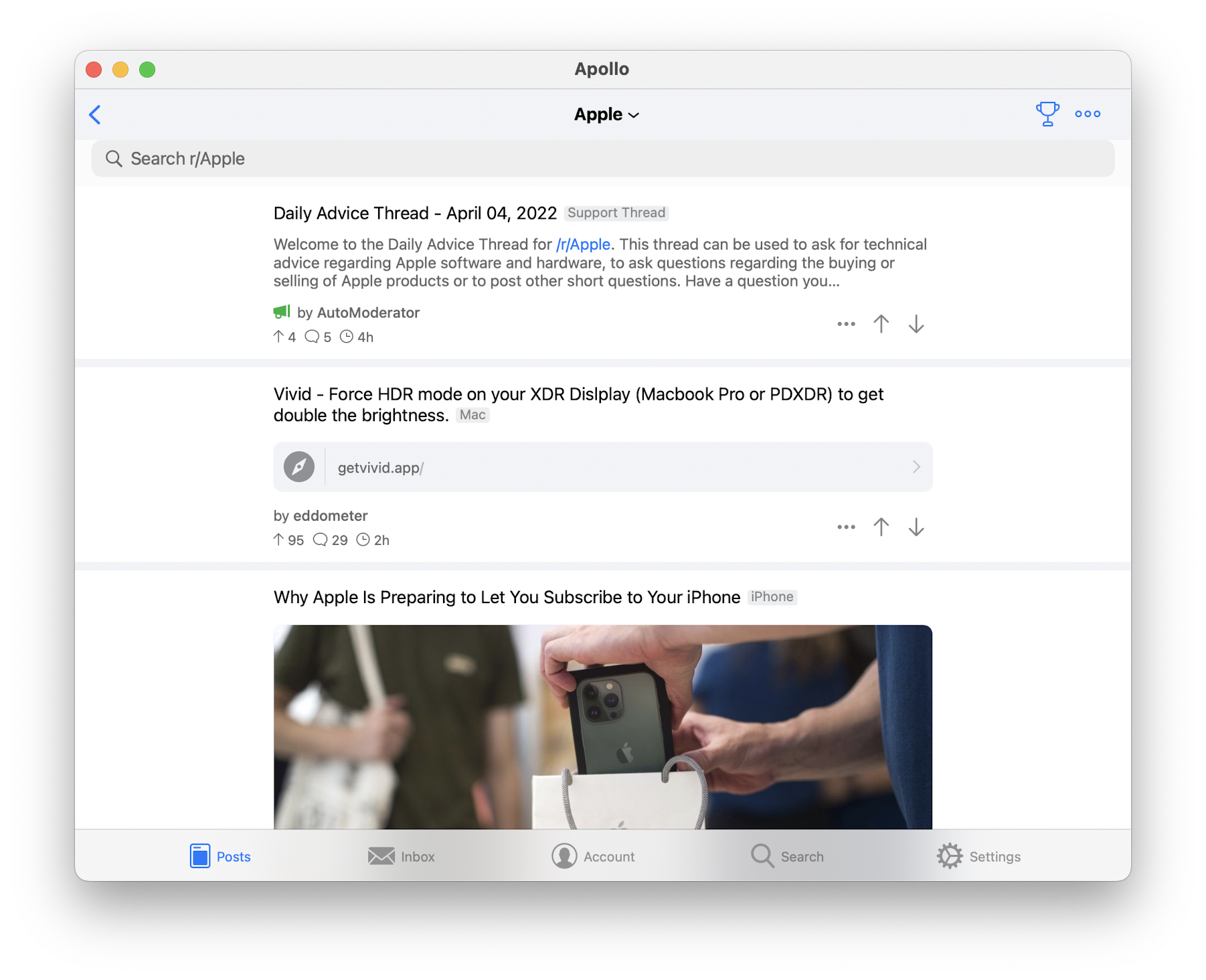Follow the /r/Apple link in post text
Screen dimensions: 1206x980
(x=583, y=244)
